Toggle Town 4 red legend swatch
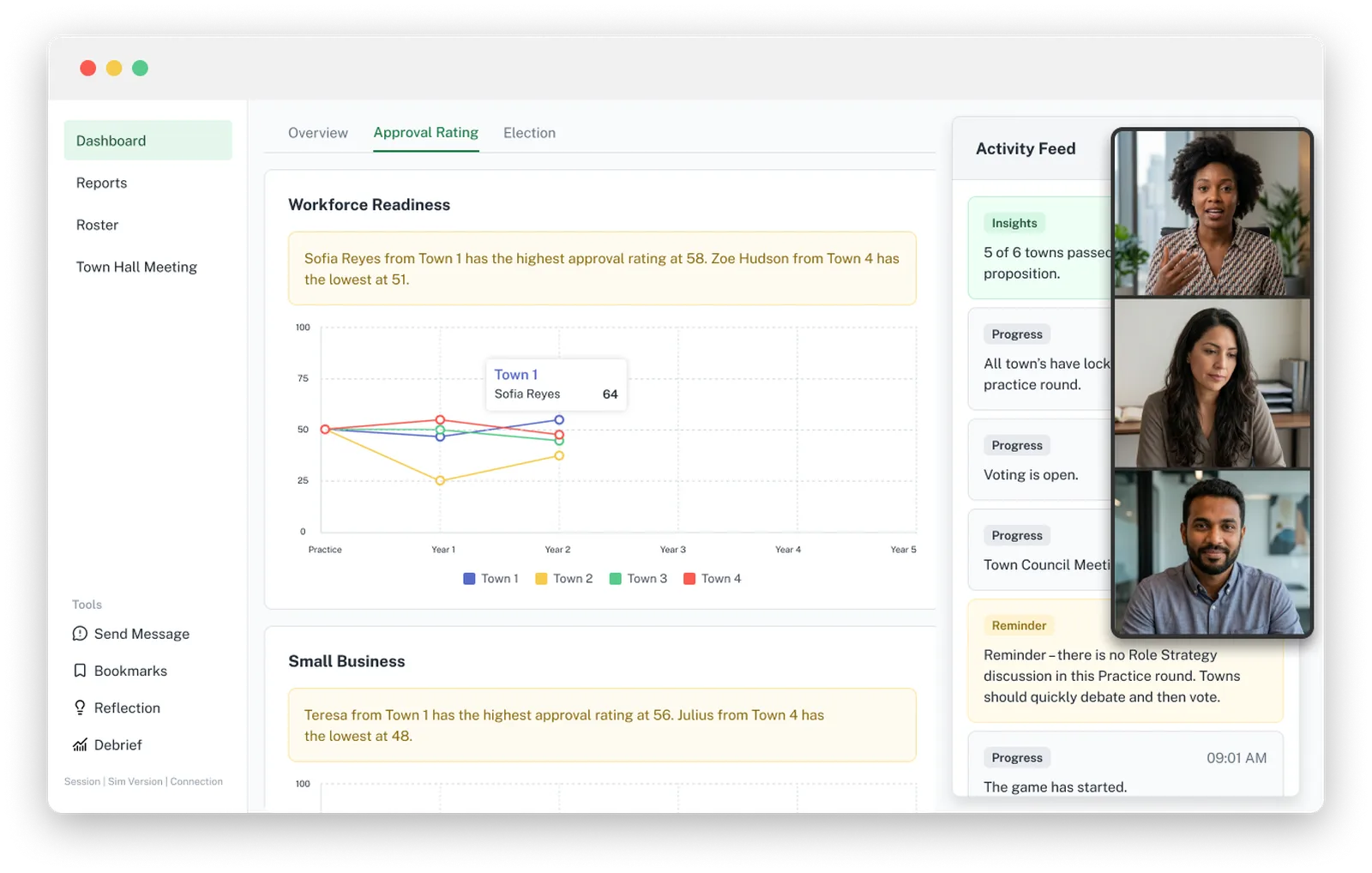 coord(689,579)
